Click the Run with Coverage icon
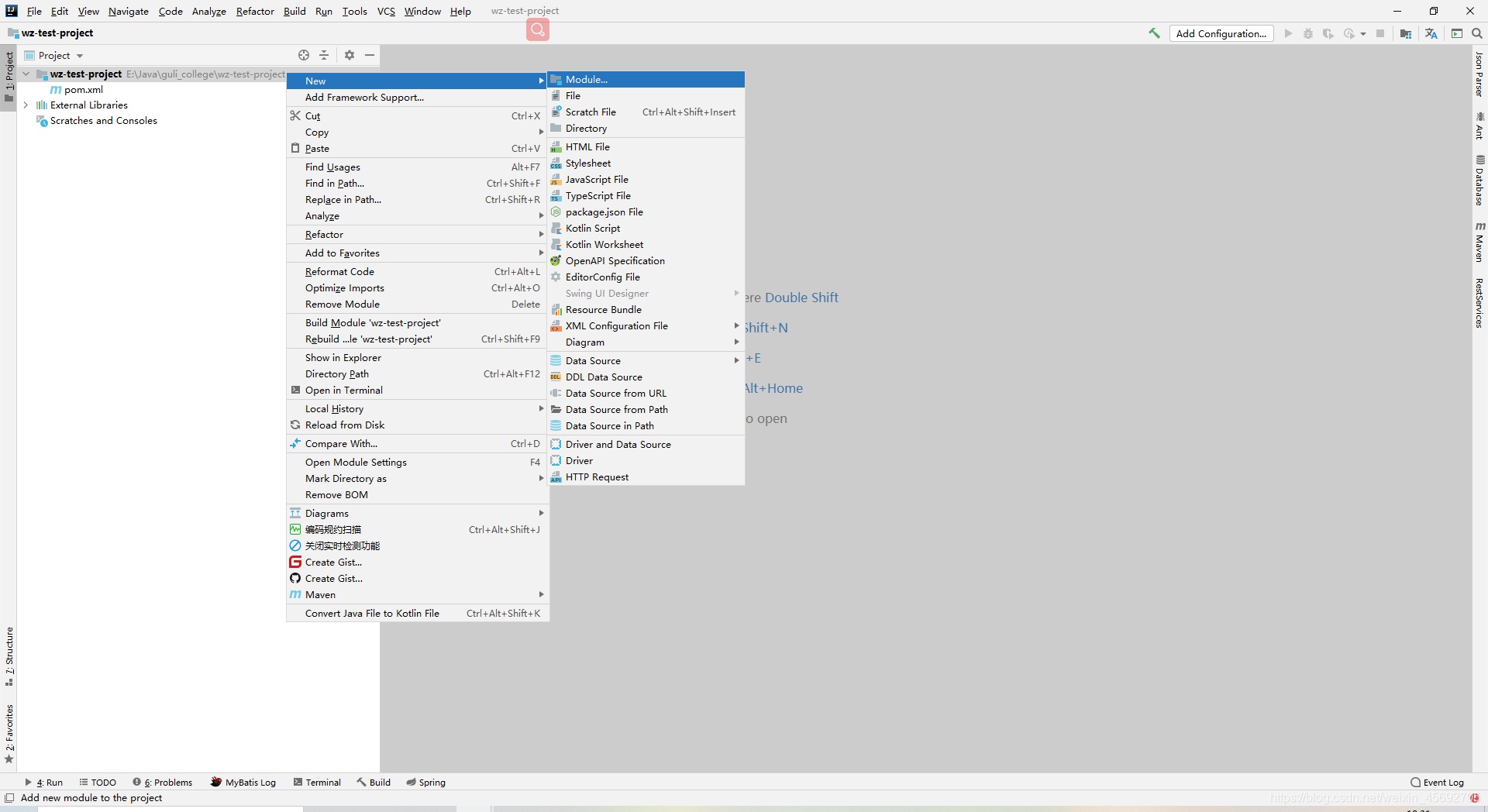Image resolution: width=1488 pixels, height=812 pixels. pos(1328,33)
